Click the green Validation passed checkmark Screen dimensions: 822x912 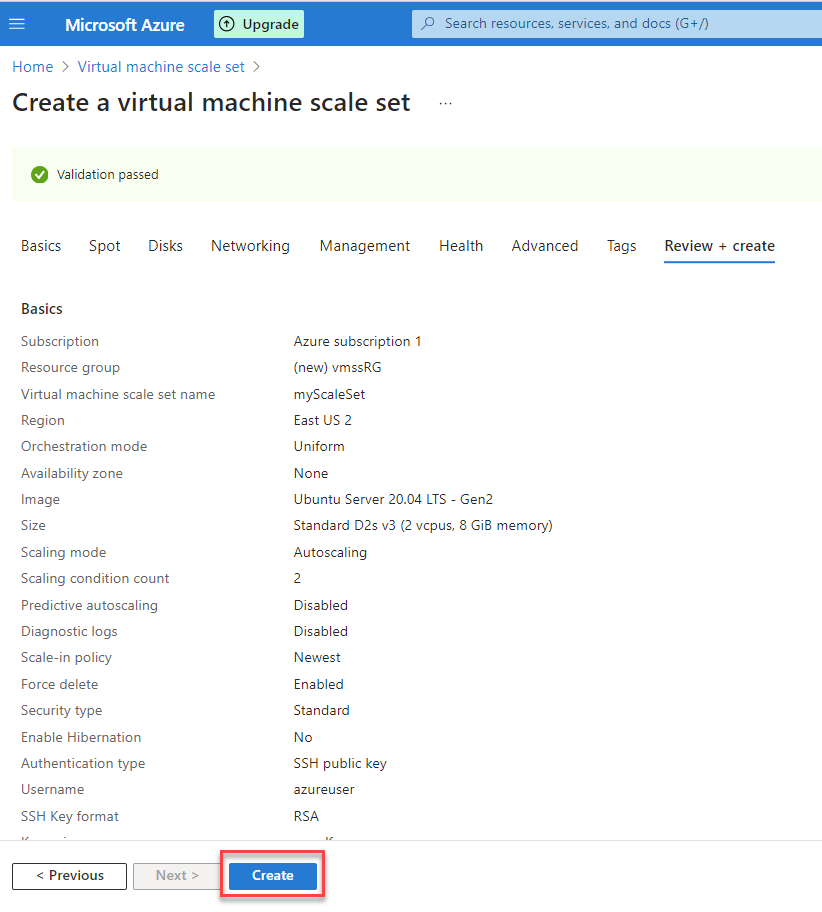coord(40,175)
